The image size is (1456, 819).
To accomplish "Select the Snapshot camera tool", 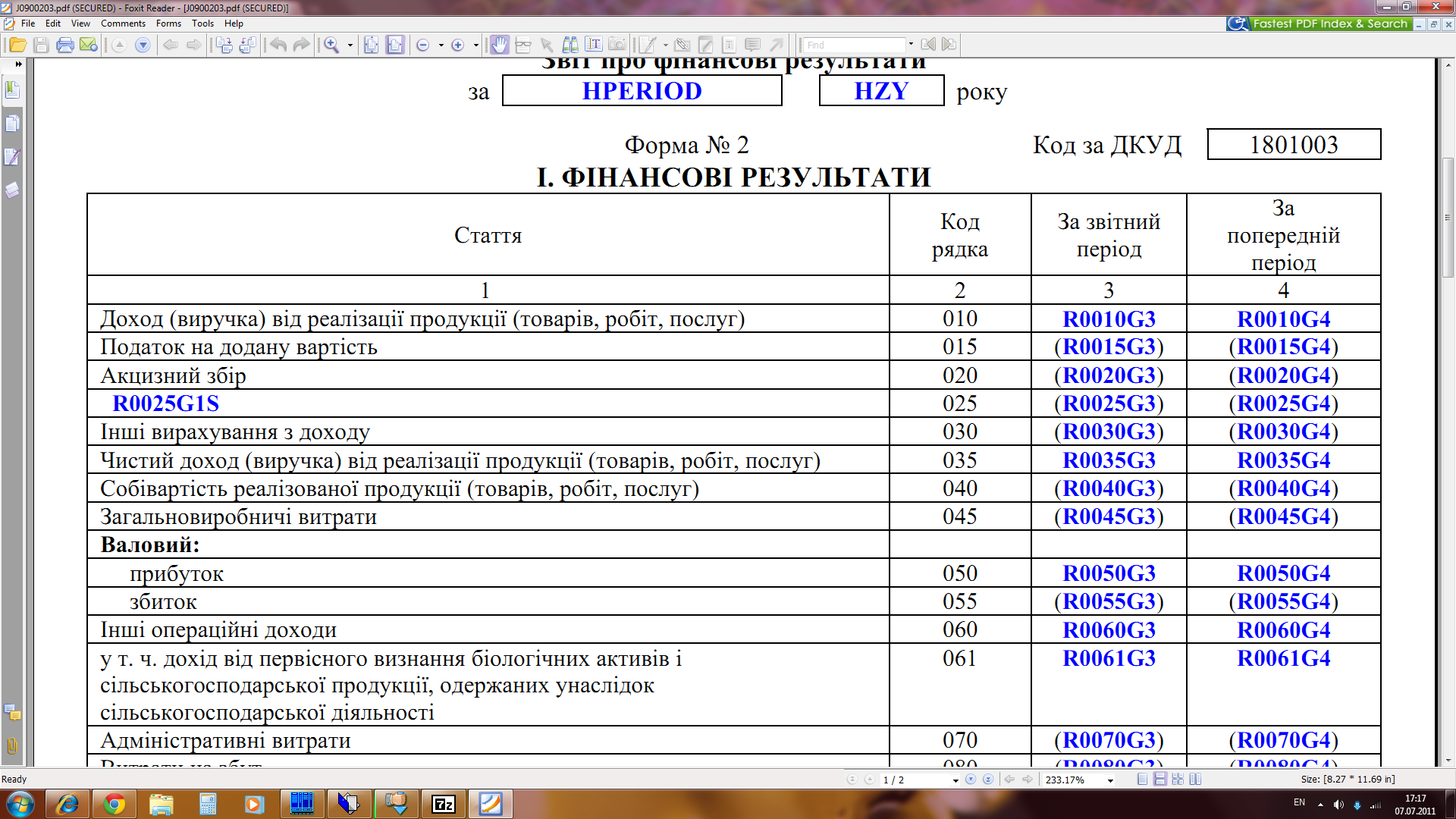I will coord(617,45).
